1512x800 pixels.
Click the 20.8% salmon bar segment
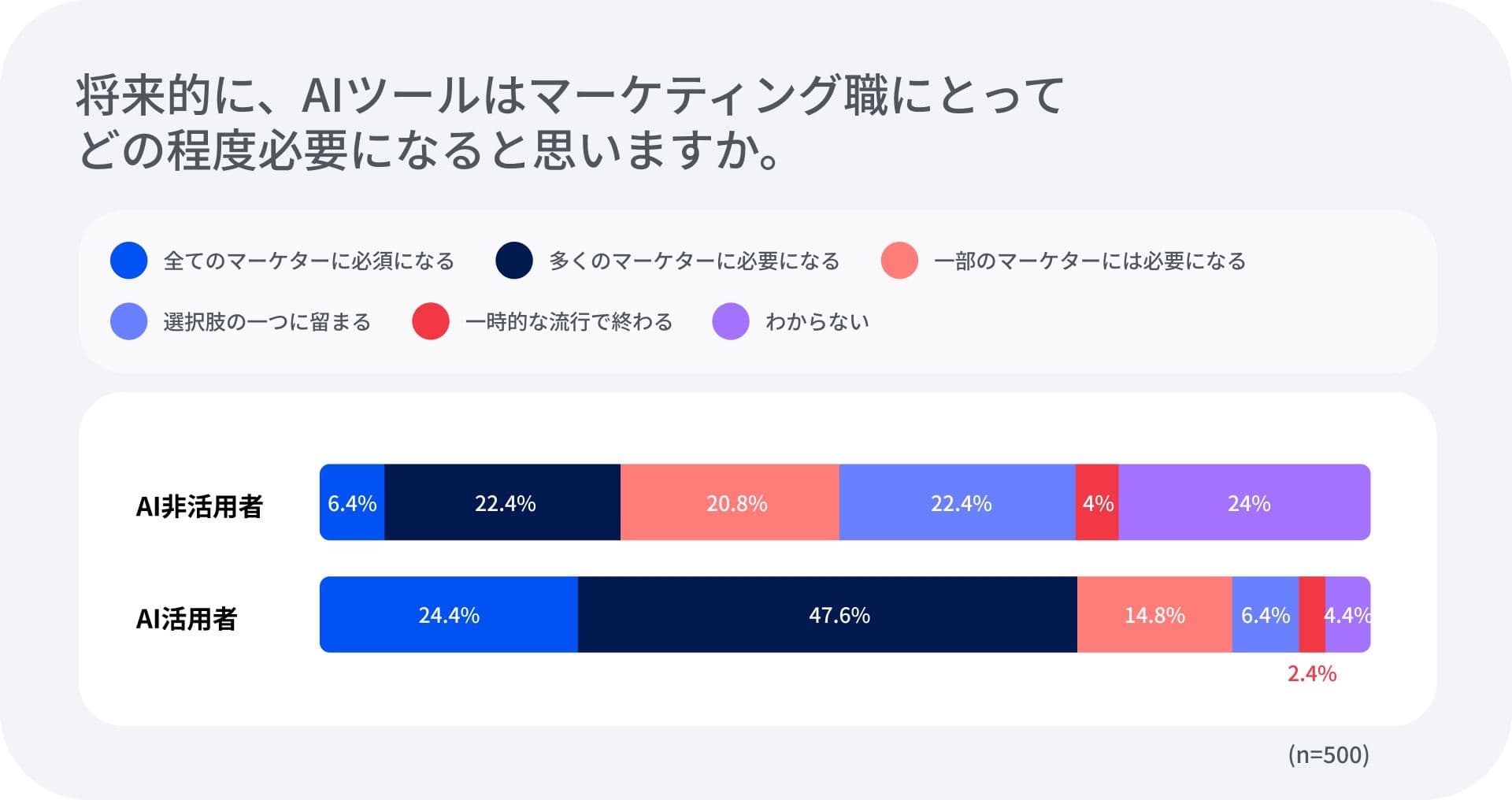pos(736,502)
